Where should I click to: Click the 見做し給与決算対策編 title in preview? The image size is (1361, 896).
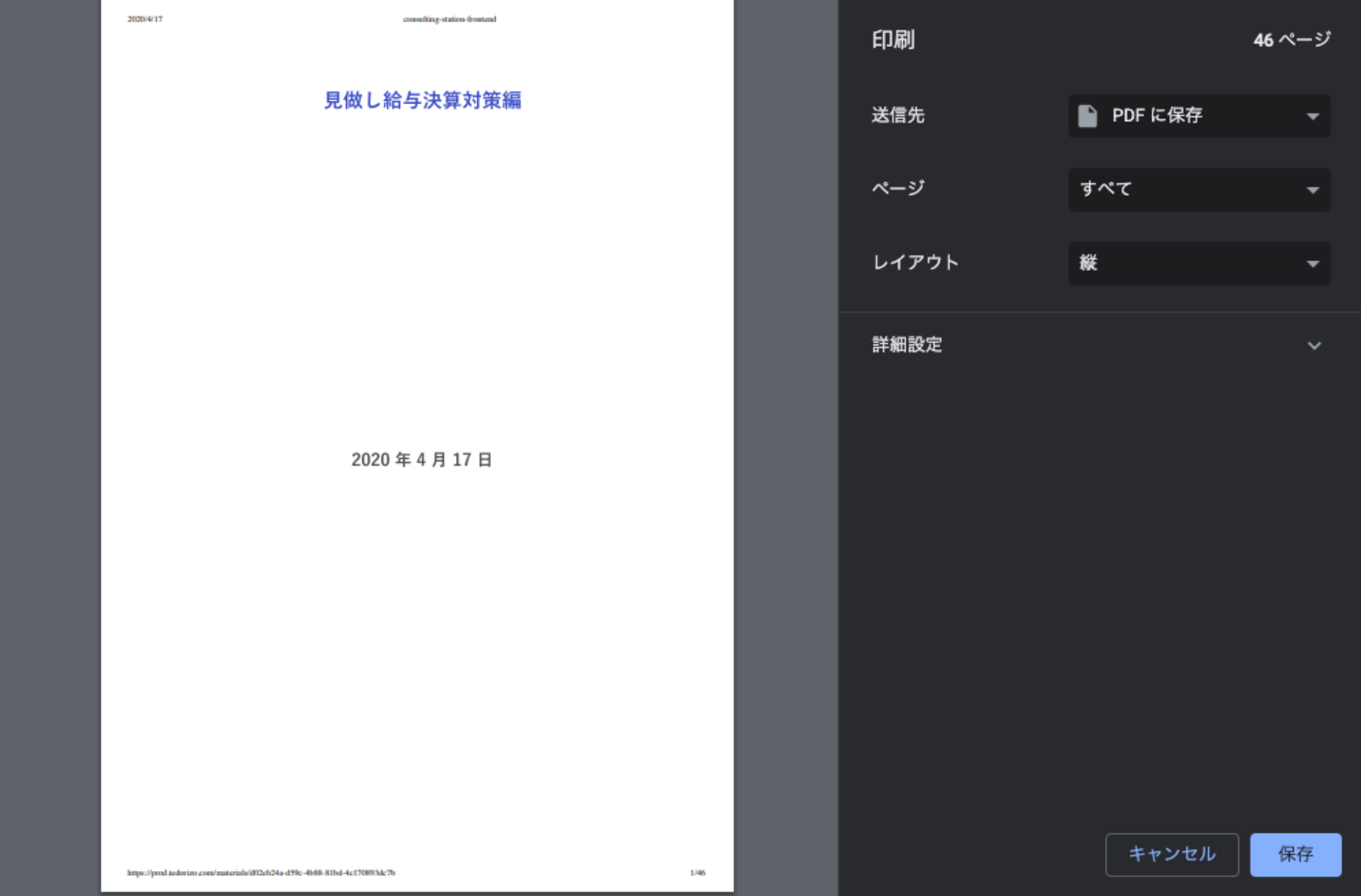click(x=422, y=100)
